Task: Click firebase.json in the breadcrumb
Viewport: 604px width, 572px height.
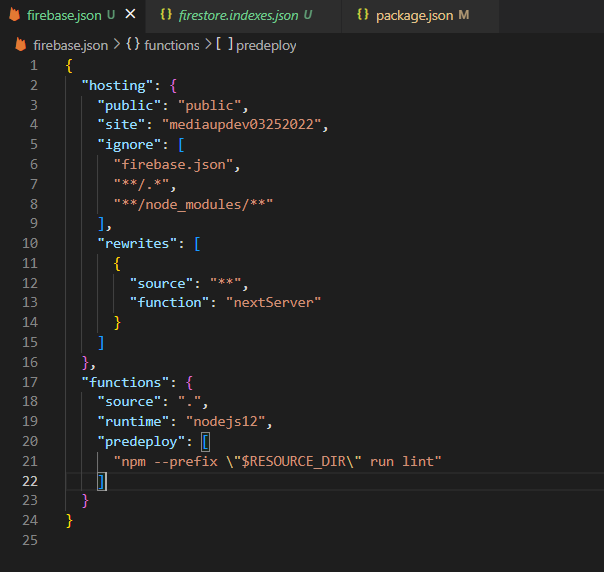Action: [70, 45]
